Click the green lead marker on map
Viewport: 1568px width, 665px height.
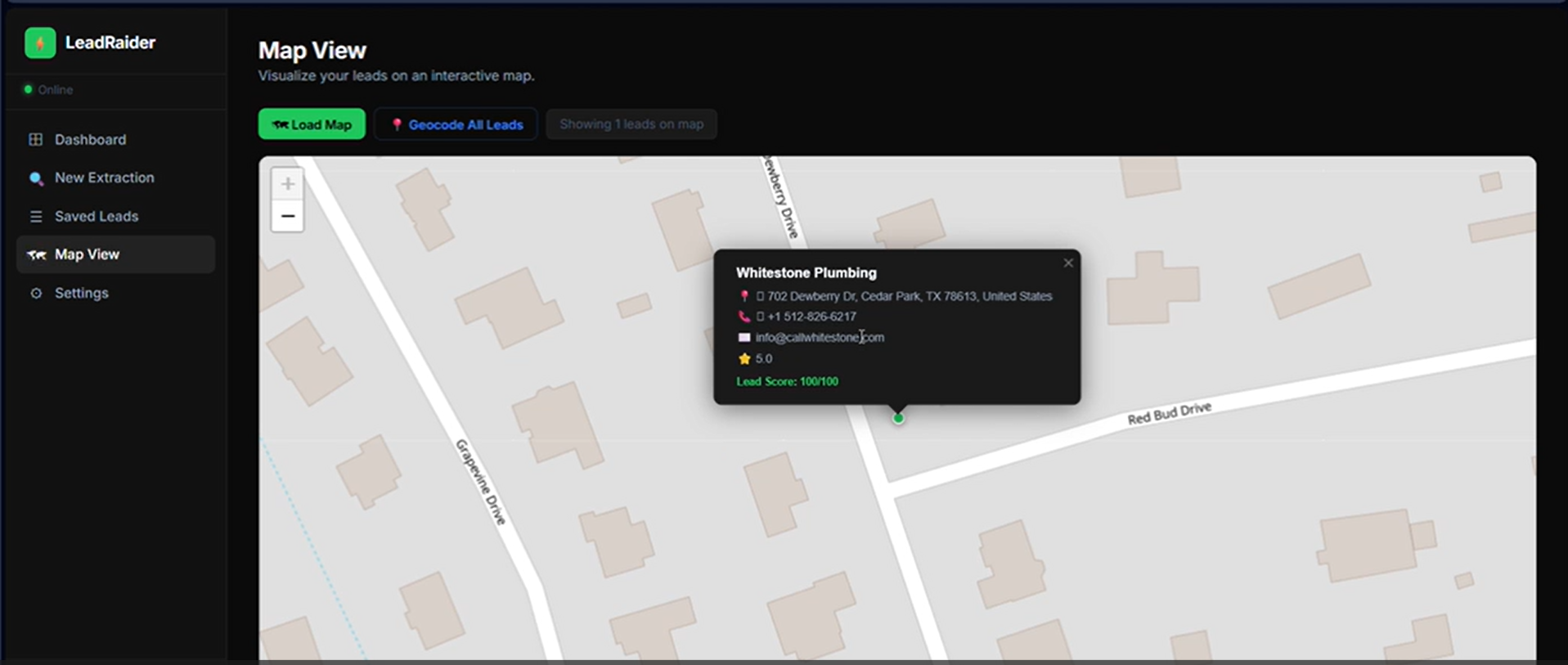(898, 418)
